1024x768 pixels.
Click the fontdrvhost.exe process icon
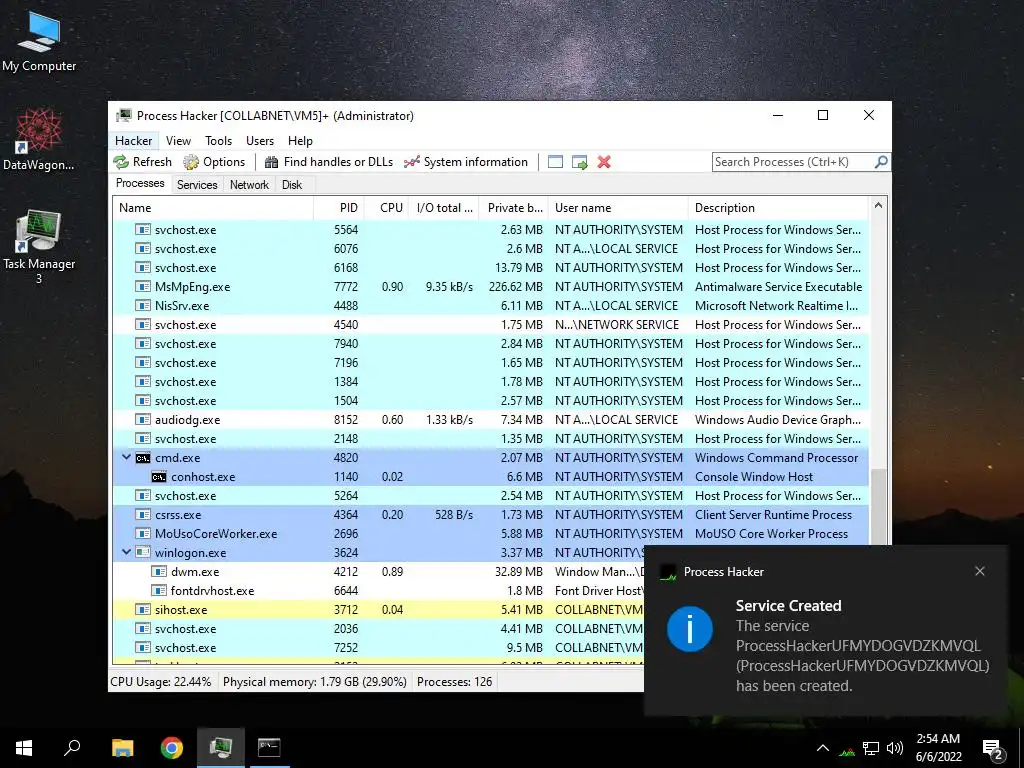point(159,590)
